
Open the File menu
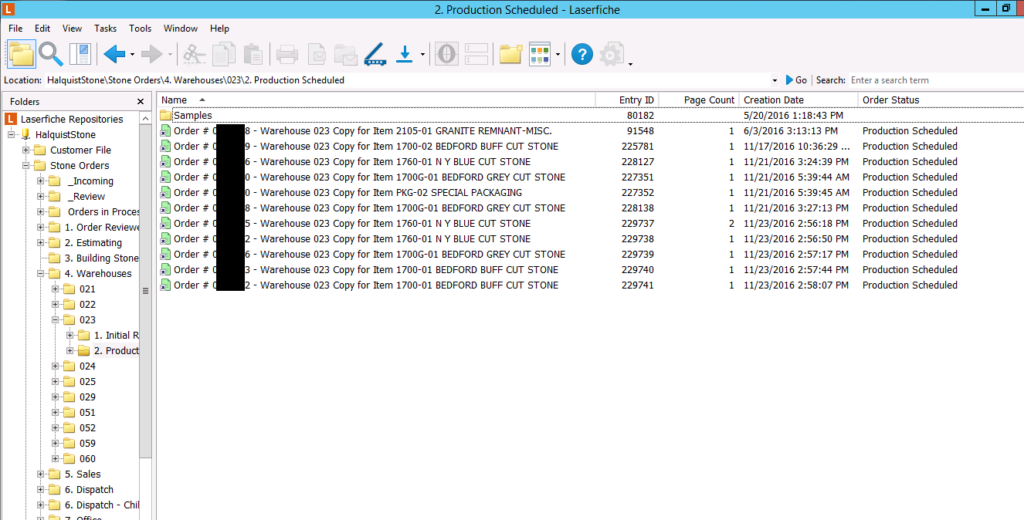15,29
